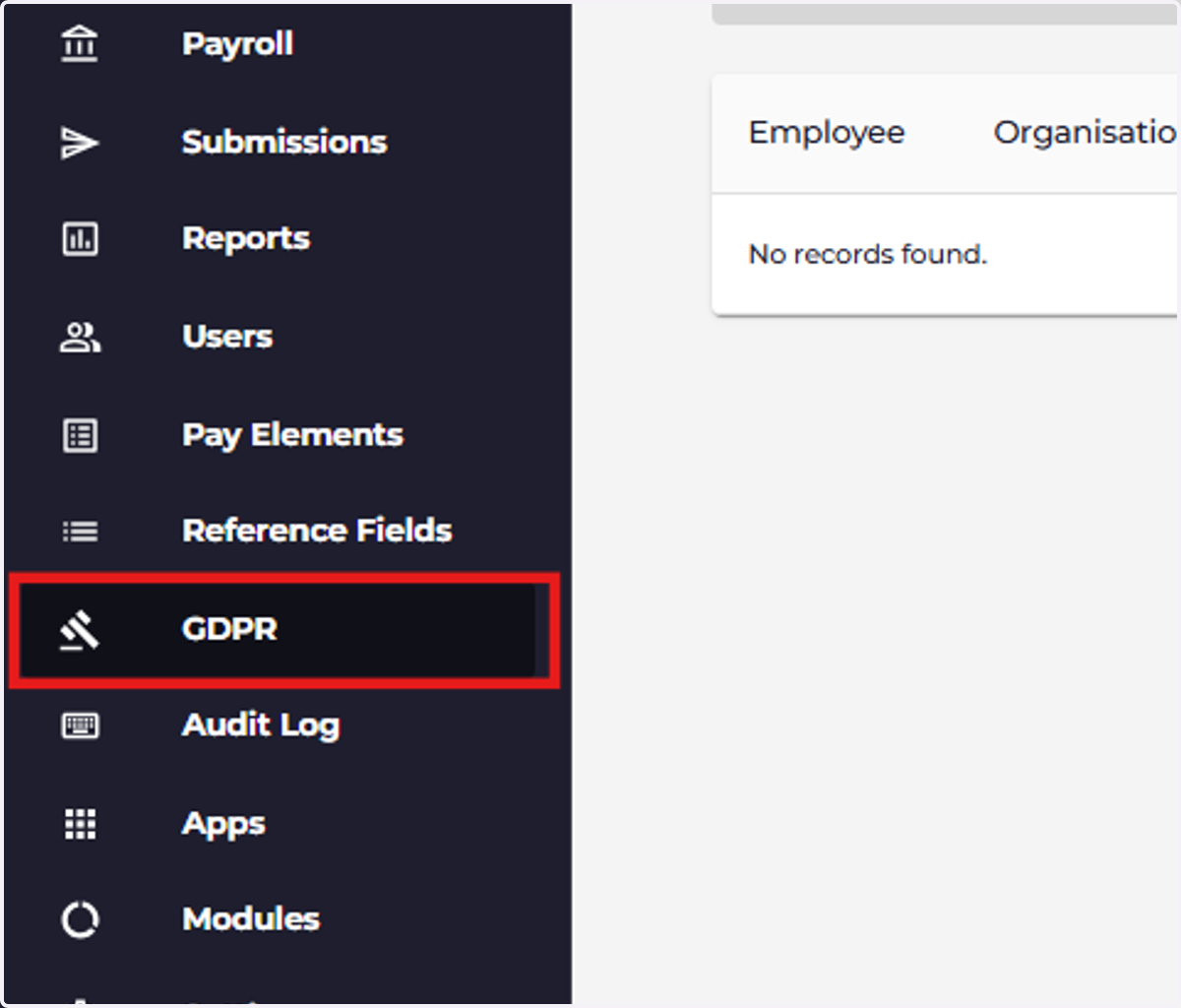
Task: Click the 'No records found.' message
Action: tap(867, 254)
